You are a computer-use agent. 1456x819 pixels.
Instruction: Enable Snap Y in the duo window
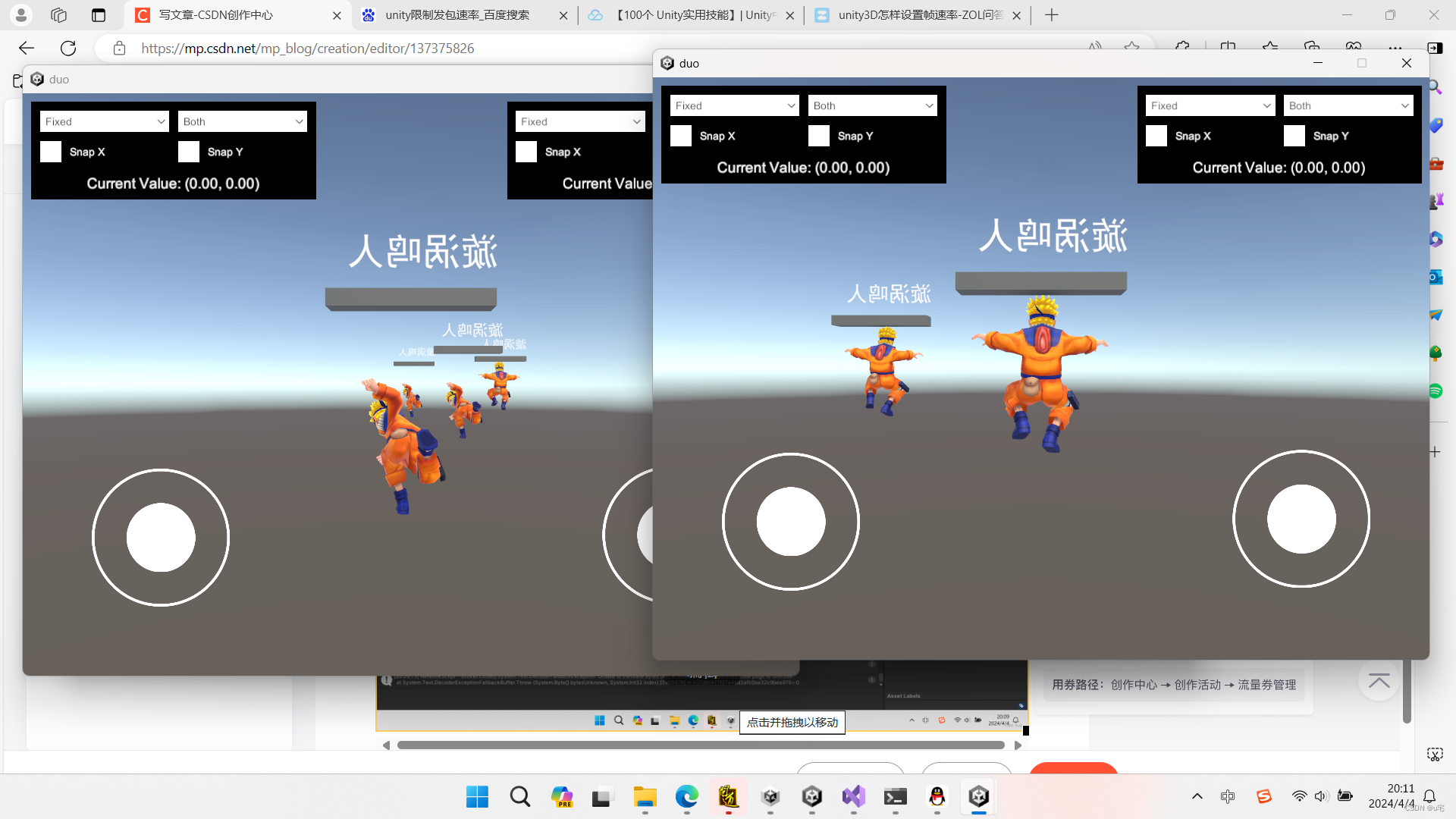point(819,136)
